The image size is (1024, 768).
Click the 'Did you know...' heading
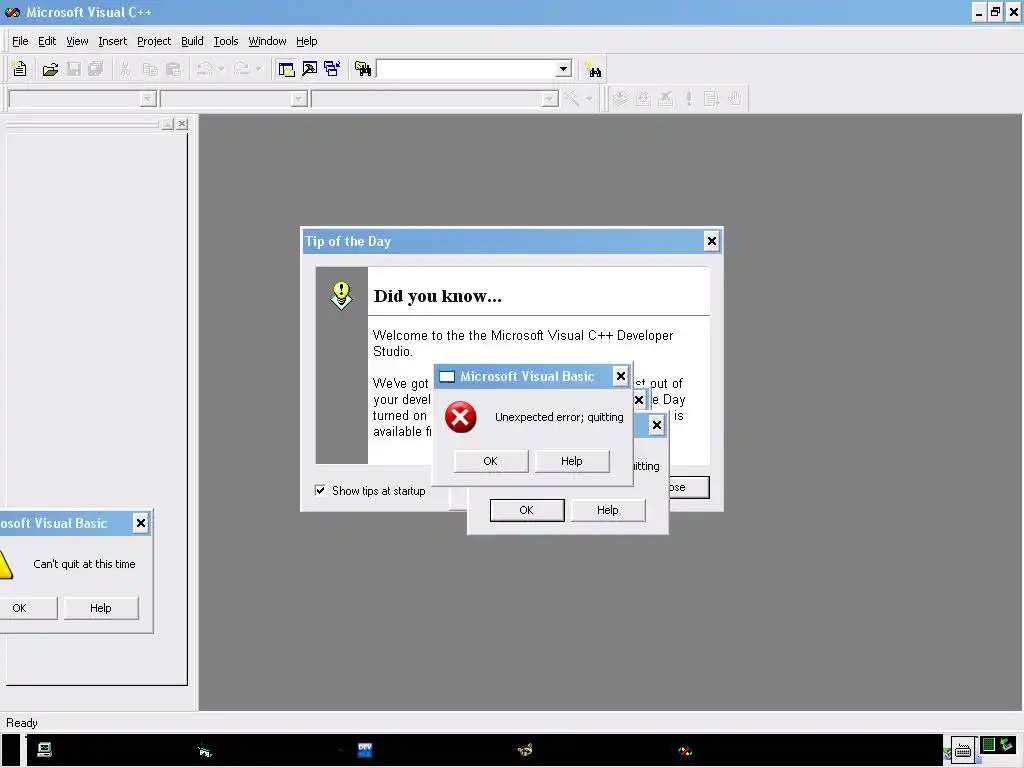pyautogui.click(x=438, y=296)
